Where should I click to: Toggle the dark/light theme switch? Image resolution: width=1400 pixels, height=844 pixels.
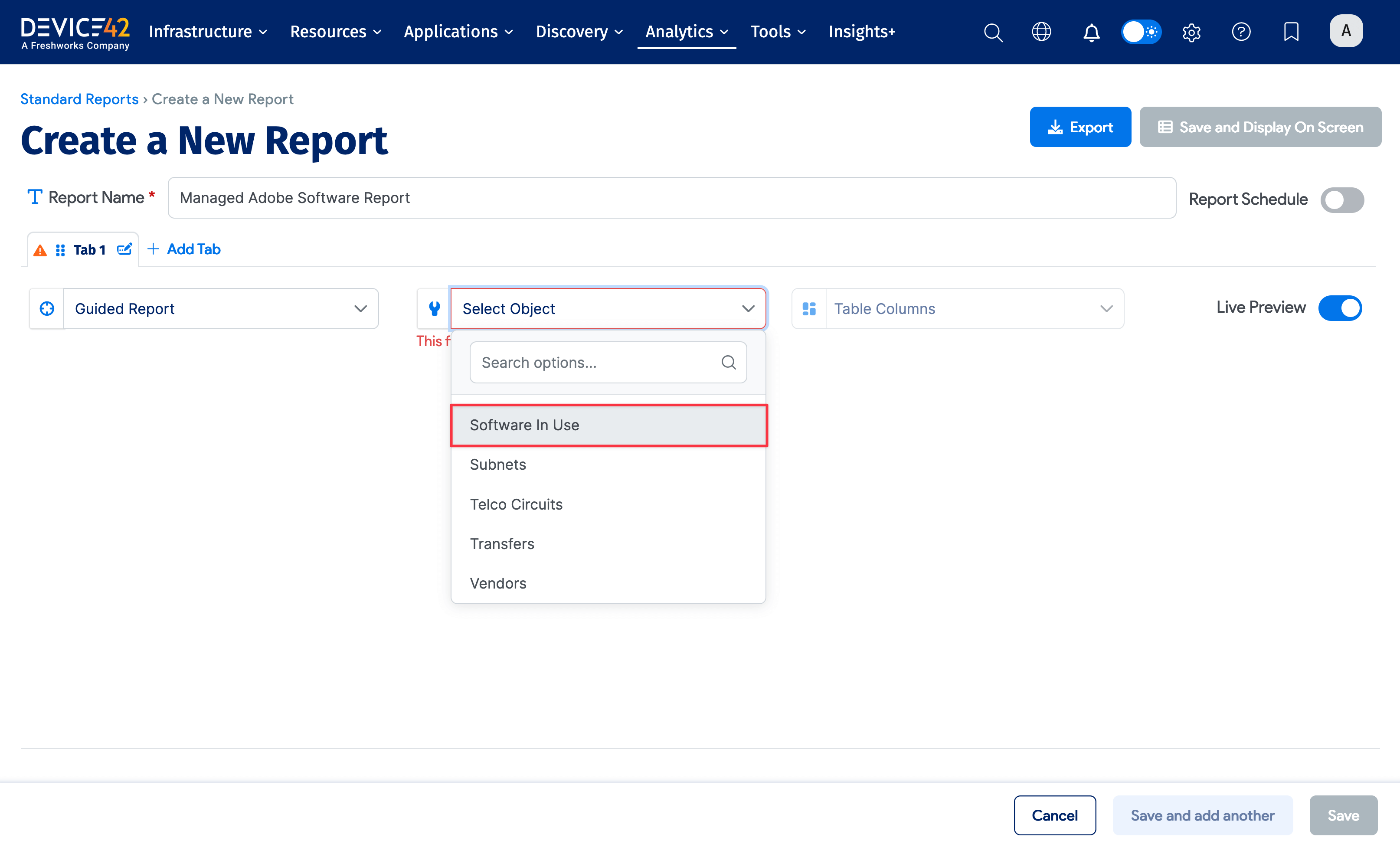tap(1141, 32)
